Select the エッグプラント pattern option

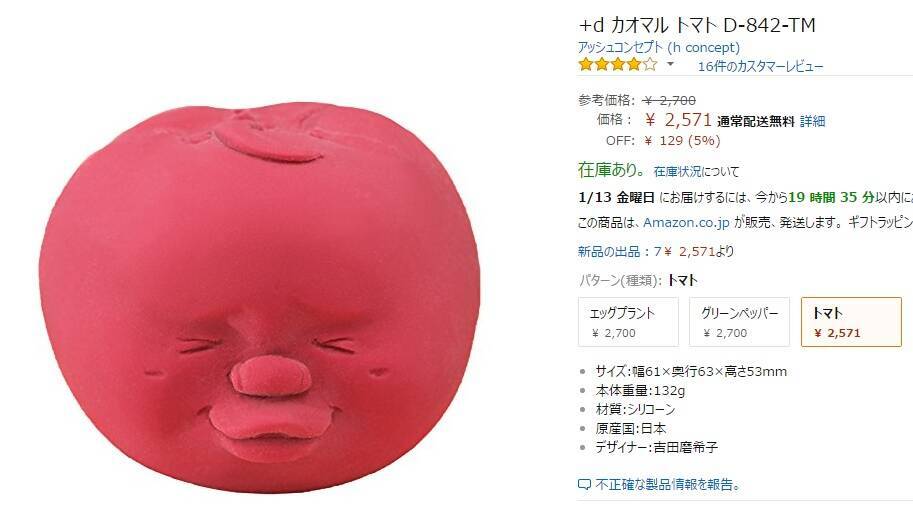pyautogui.click(x=628, y=322)
